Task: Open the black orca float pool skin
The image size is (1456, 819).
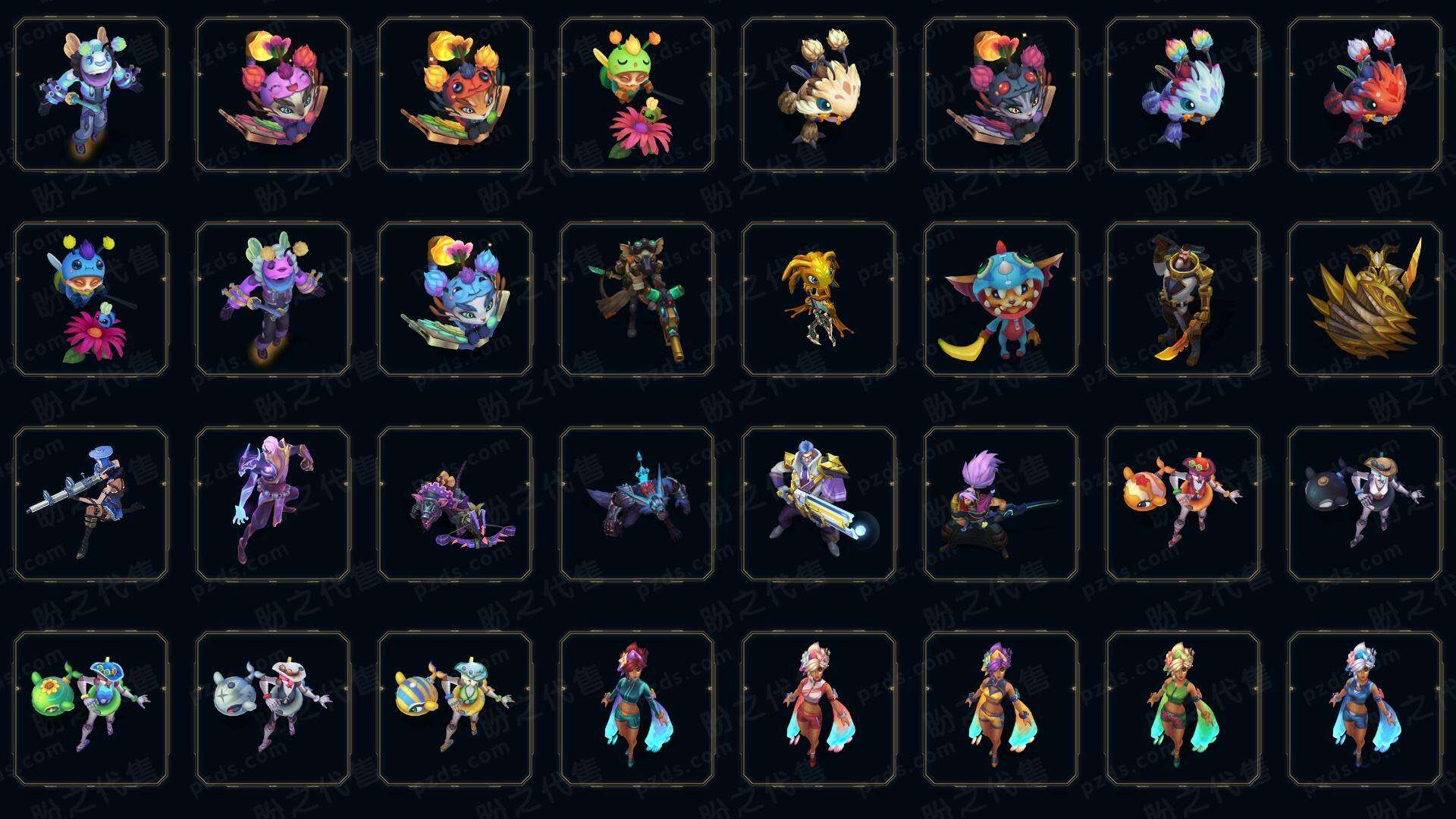Action: [x=1365, y=504]
